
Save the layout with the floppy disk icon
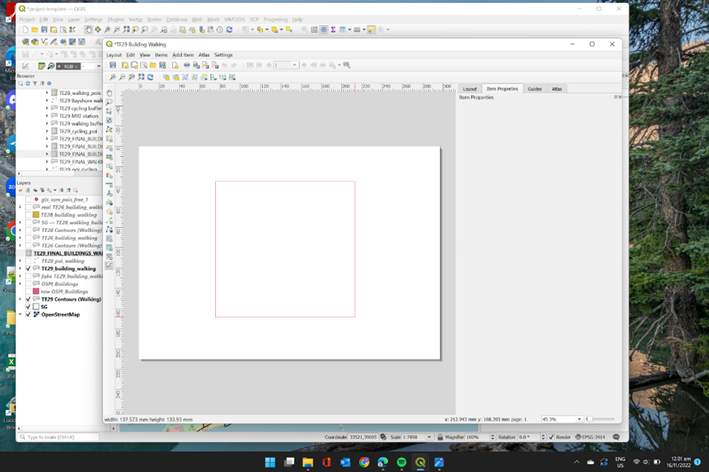[112, 65]
